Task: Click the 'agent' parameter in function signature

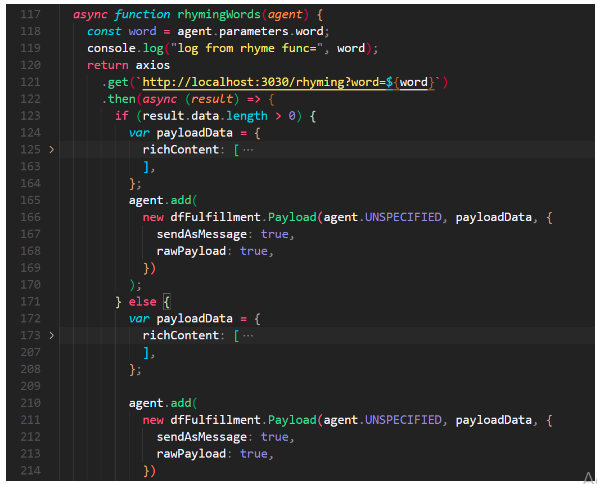Action: (x=285, y=15)
